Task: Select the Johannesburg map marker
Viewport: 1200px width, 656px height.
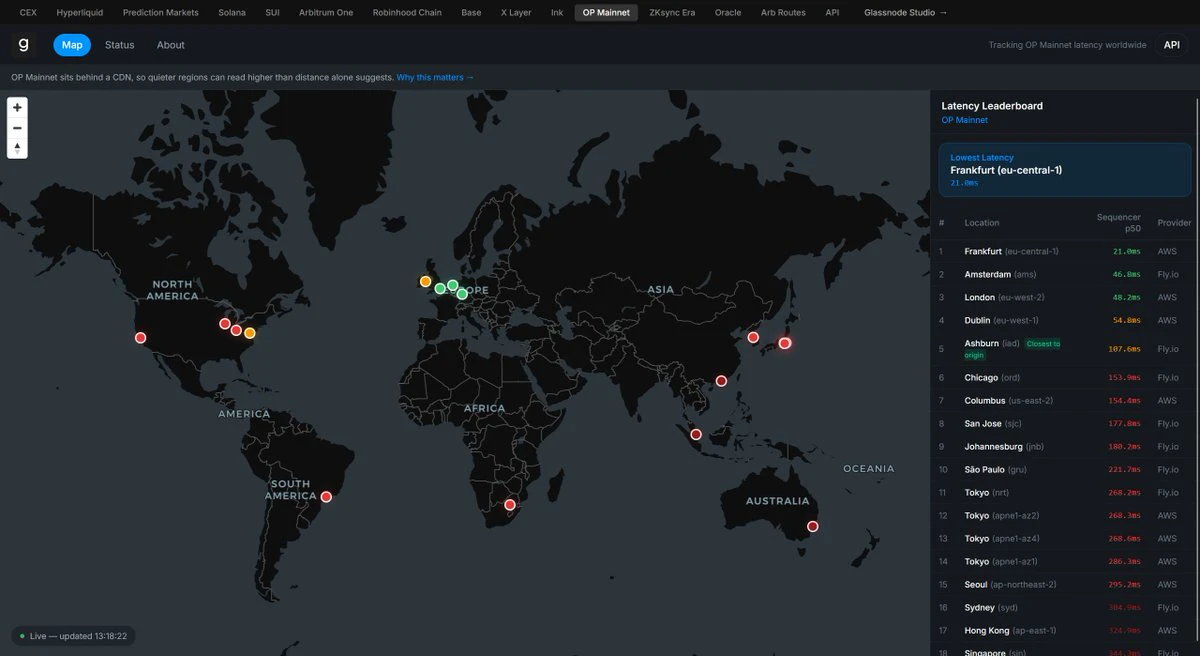Action: tap(510, 505)
